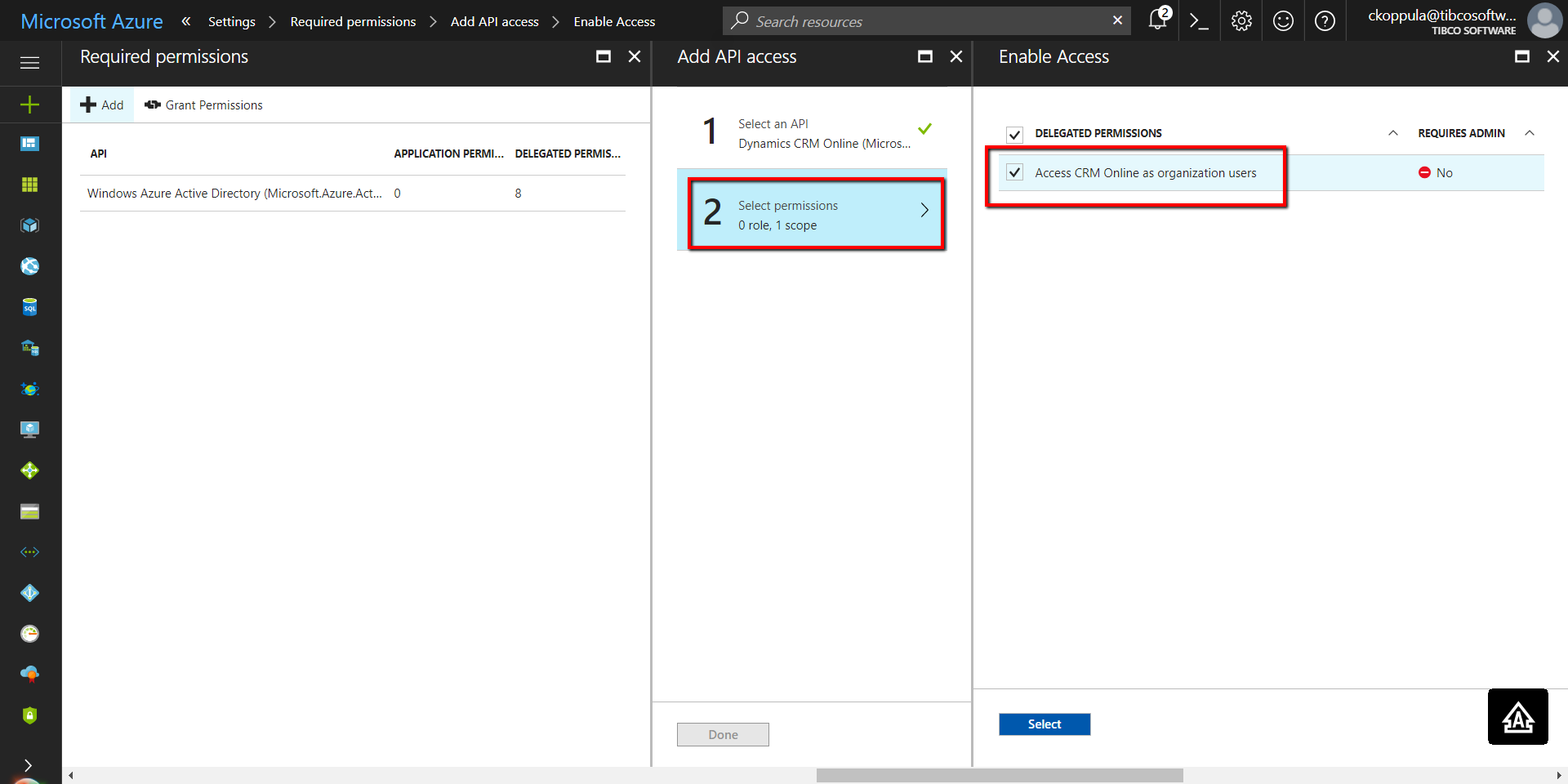This screenshot has height=784, width=1568.
Task: Go to Required permissions breadcrumb
Action: [353, 21]
